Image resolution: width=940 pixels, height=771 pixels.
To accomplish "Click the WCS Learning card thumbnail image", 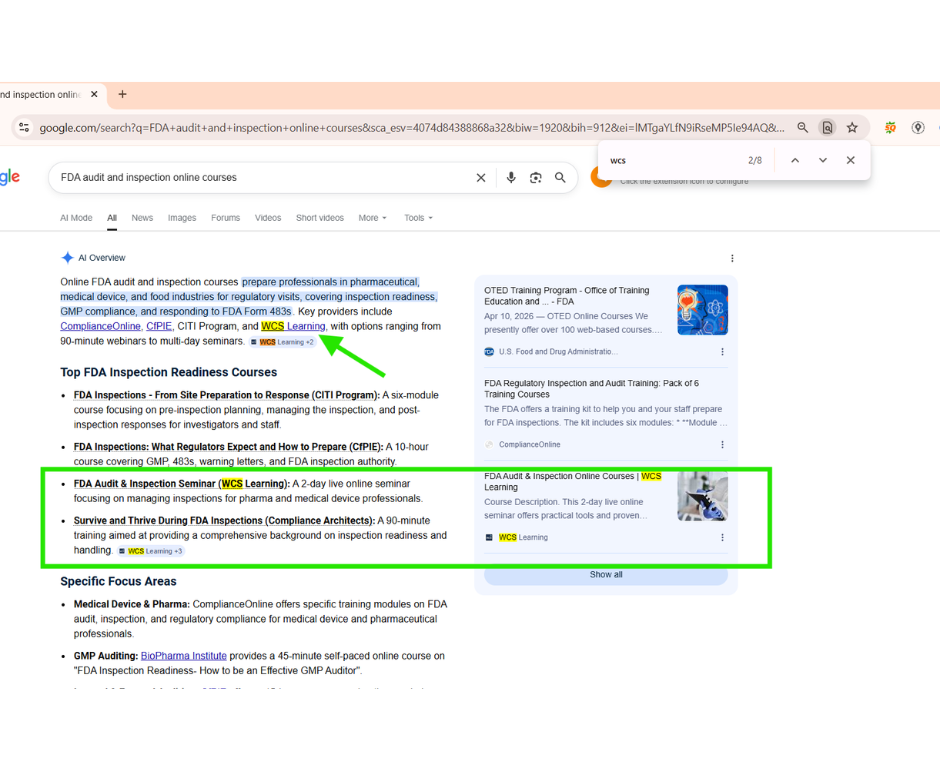I will (703, 496).
